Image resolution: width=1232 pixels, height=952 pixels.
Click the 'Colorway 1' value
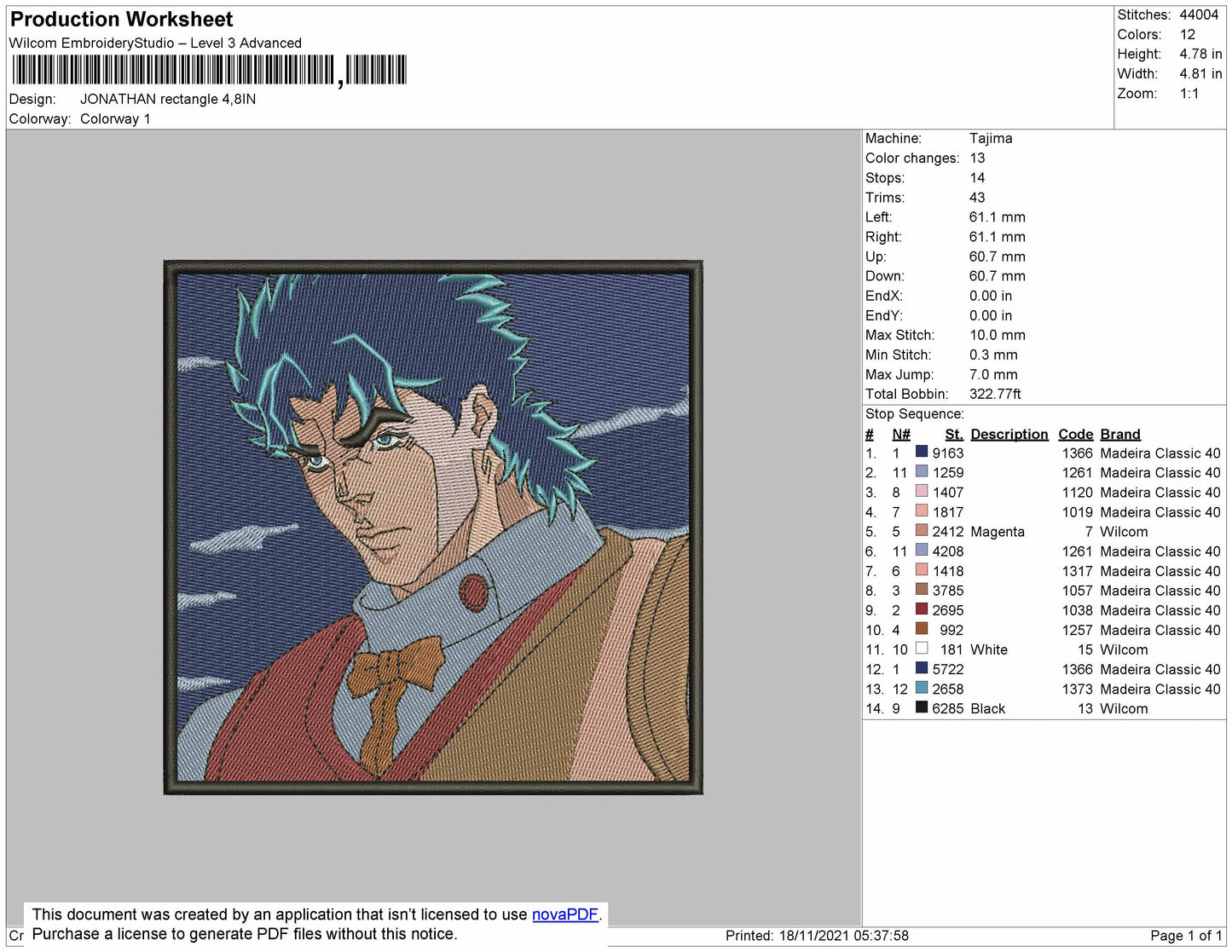[115, 118]
